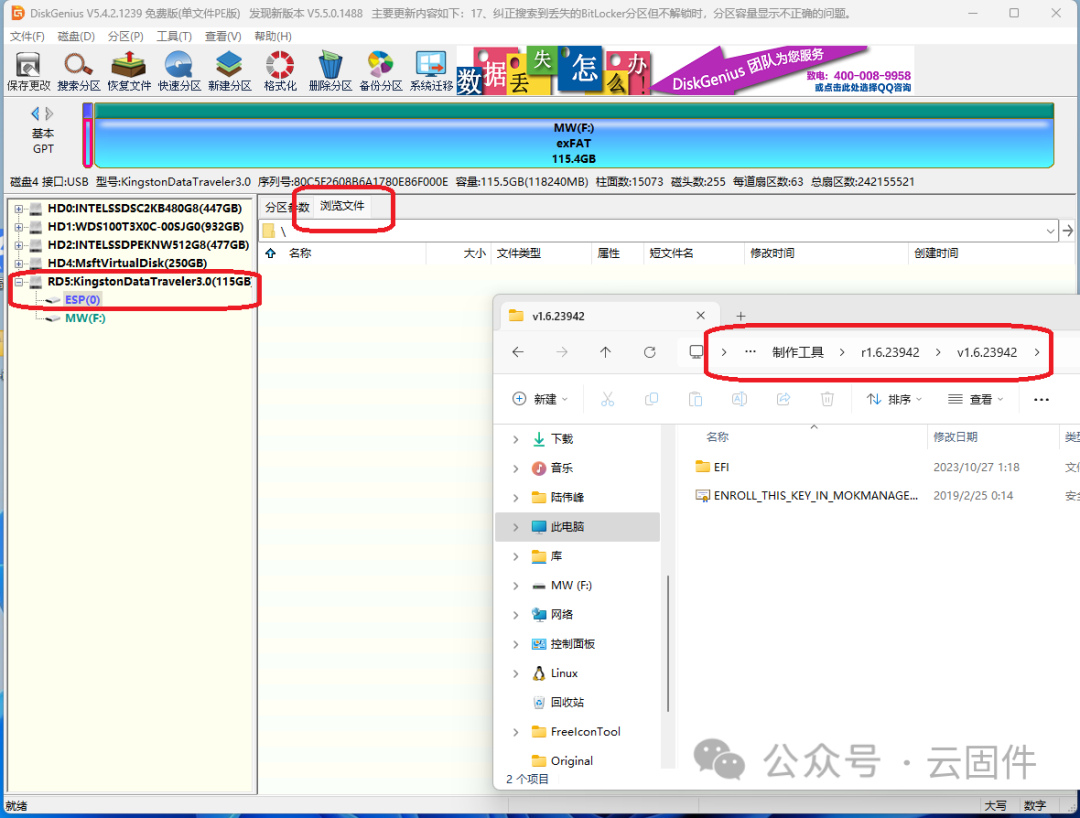Expand the HD1:WDS100T3X0C disk node
This screenshot has width=1080, height=818.
point(19,227)
